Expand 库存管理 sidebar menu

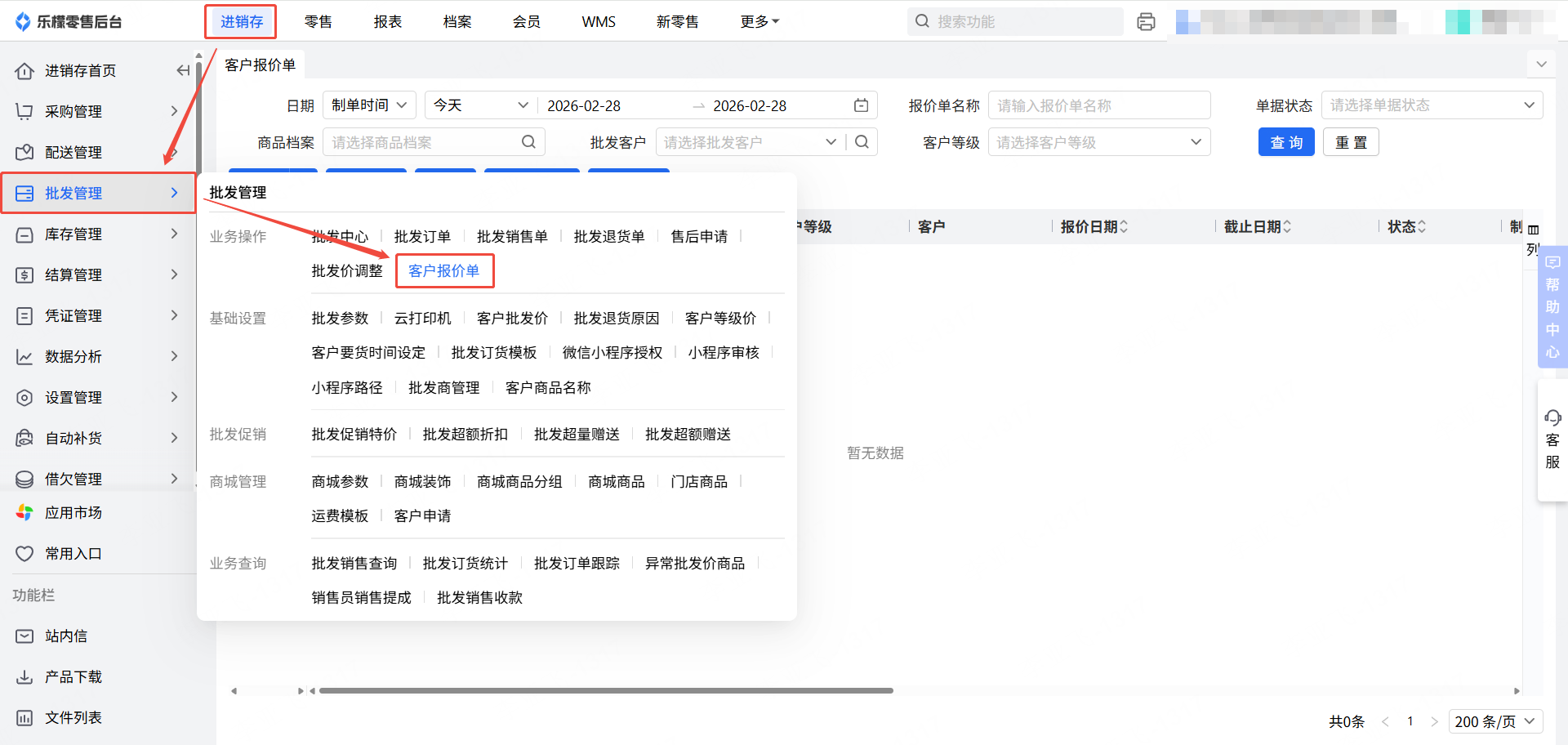pos(98,234)
